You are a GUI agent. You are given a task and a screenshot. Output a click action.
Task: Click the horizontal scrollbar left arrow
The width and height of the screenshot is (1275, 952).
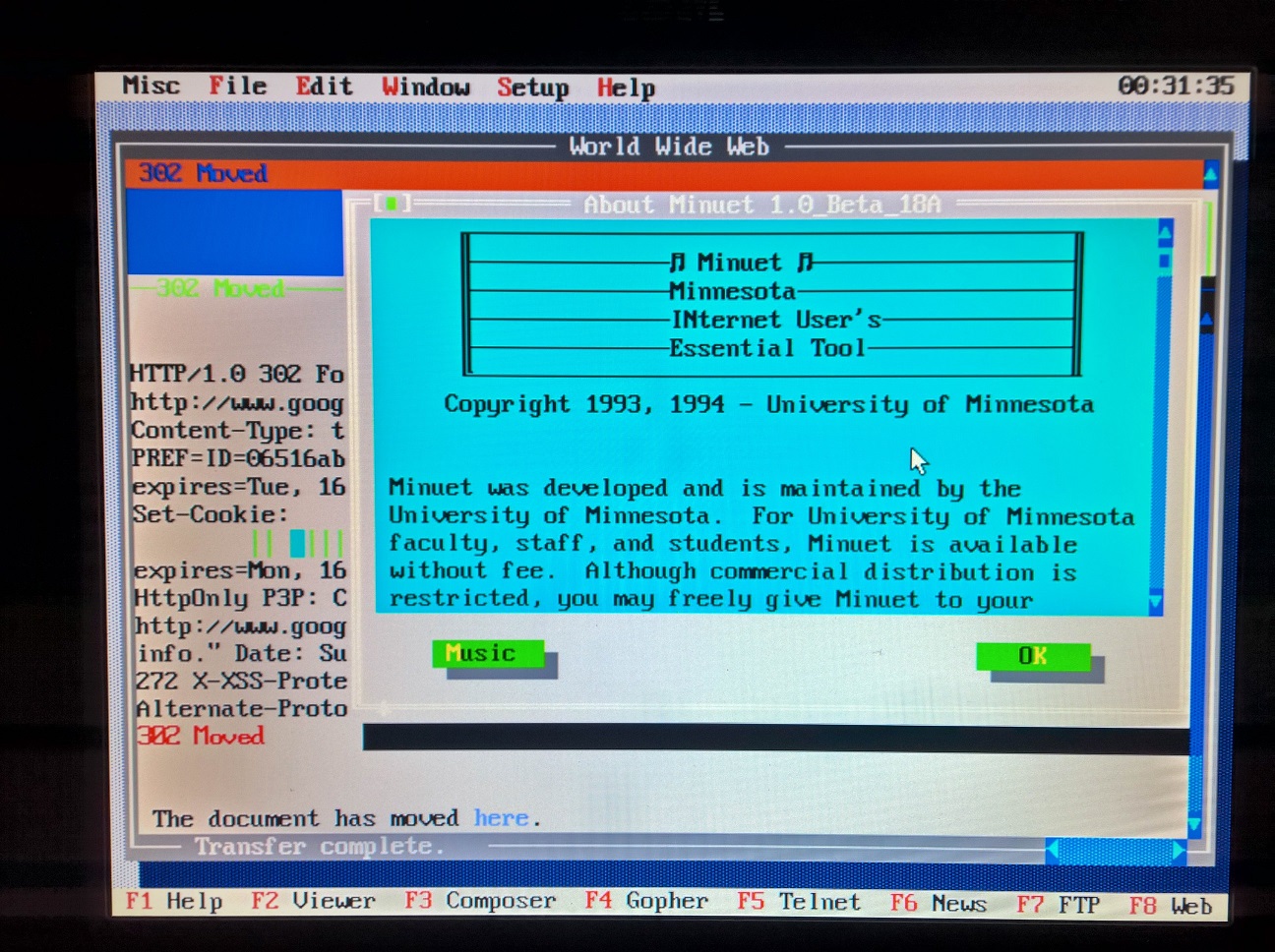(1052, 850)
